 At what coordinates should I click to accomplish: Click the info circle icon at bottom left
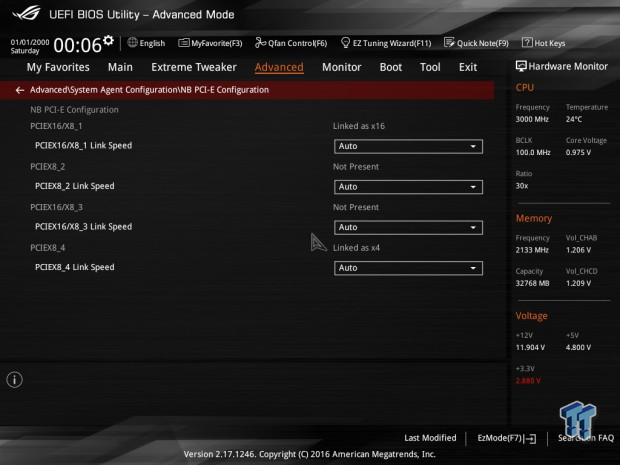[x=15, y=380]
